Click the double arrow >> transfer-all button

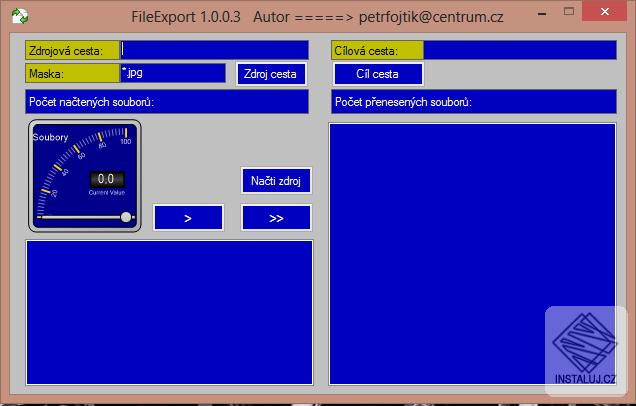coord(276,218)
